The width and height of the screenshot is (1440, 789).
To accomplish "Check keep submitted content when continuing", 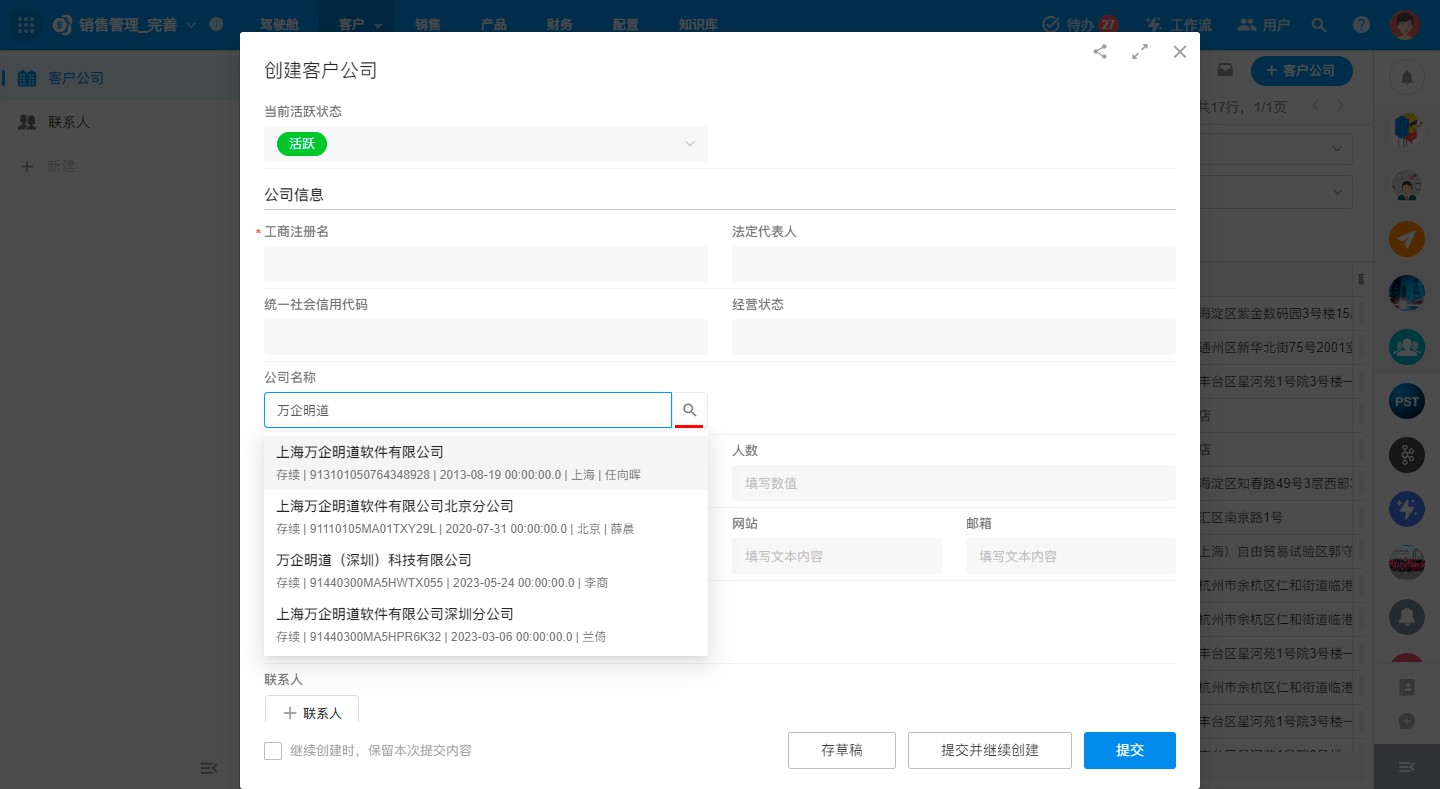I will (x=273, y=750).
